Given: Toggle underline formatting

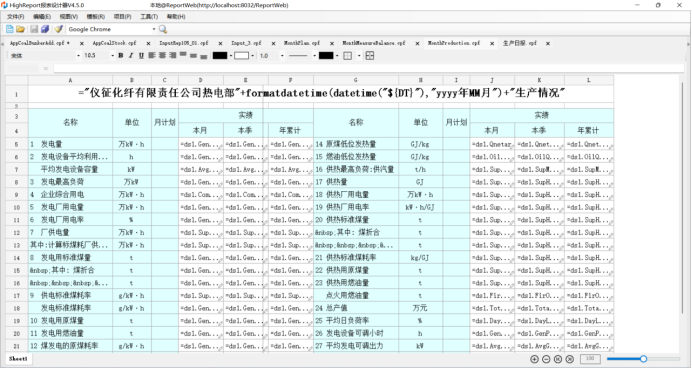Looking at the screenshot, I should point(141,56).
